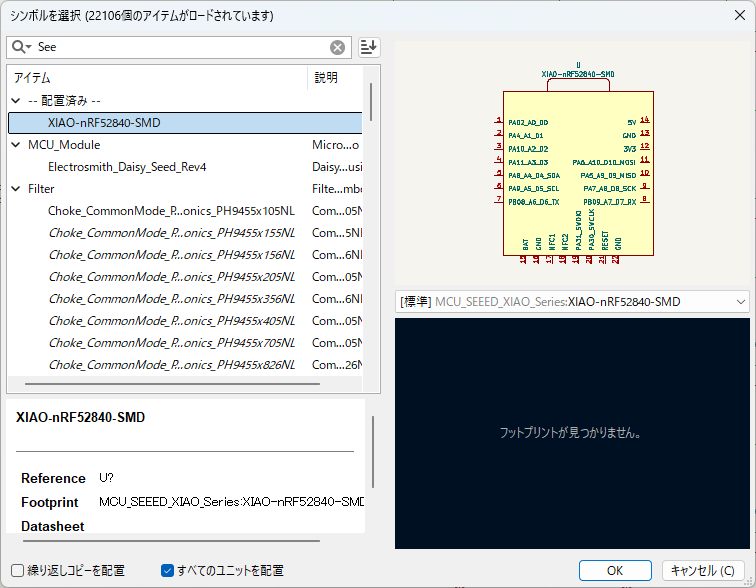Click the アイテム column header
756x588 pixels.
(157, 78)
